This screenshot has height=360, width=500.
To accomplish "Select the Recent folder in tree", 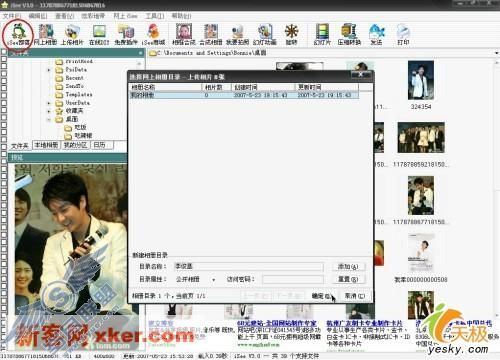I will point(74,78).
